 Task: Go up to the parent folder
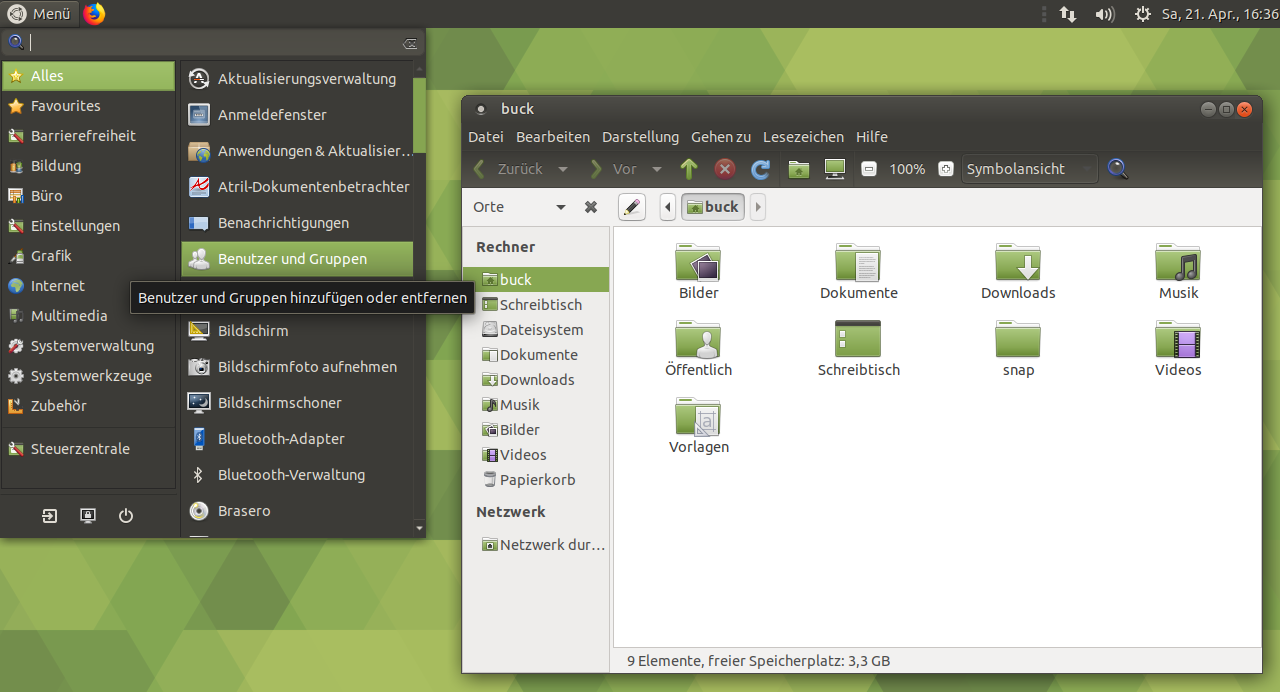tap(689, 169)
